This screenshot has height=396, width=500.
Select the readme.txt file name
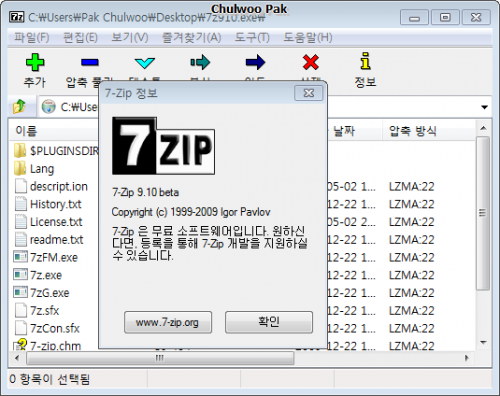click(57, 239)
